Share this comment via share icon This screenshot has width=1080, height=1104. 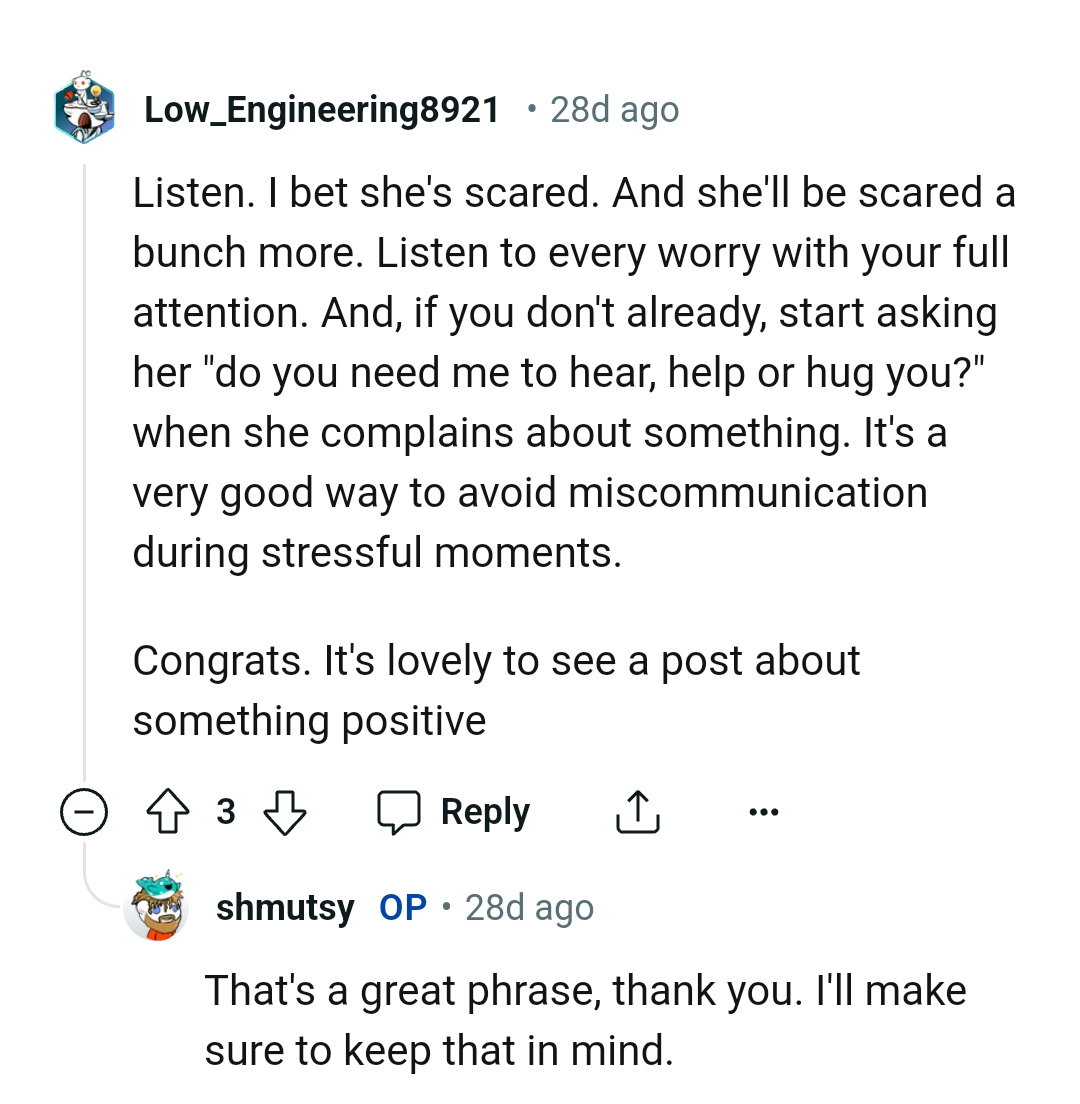[636, 813]
